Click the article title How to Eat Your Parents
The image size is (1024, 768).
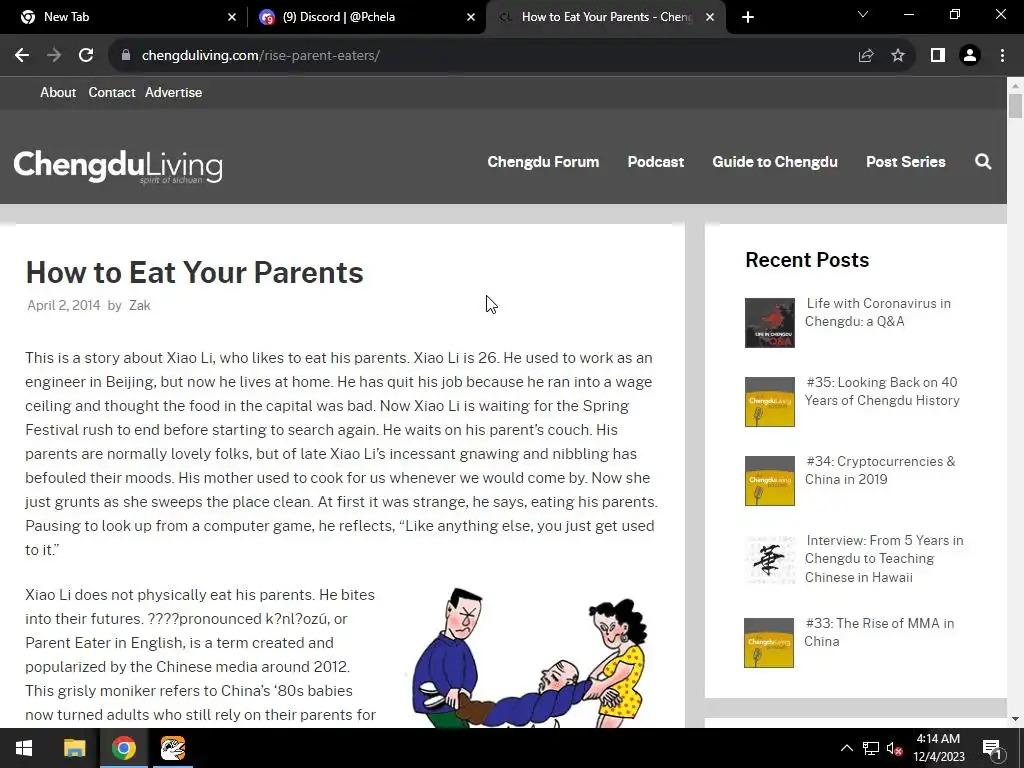click(194, 272)
